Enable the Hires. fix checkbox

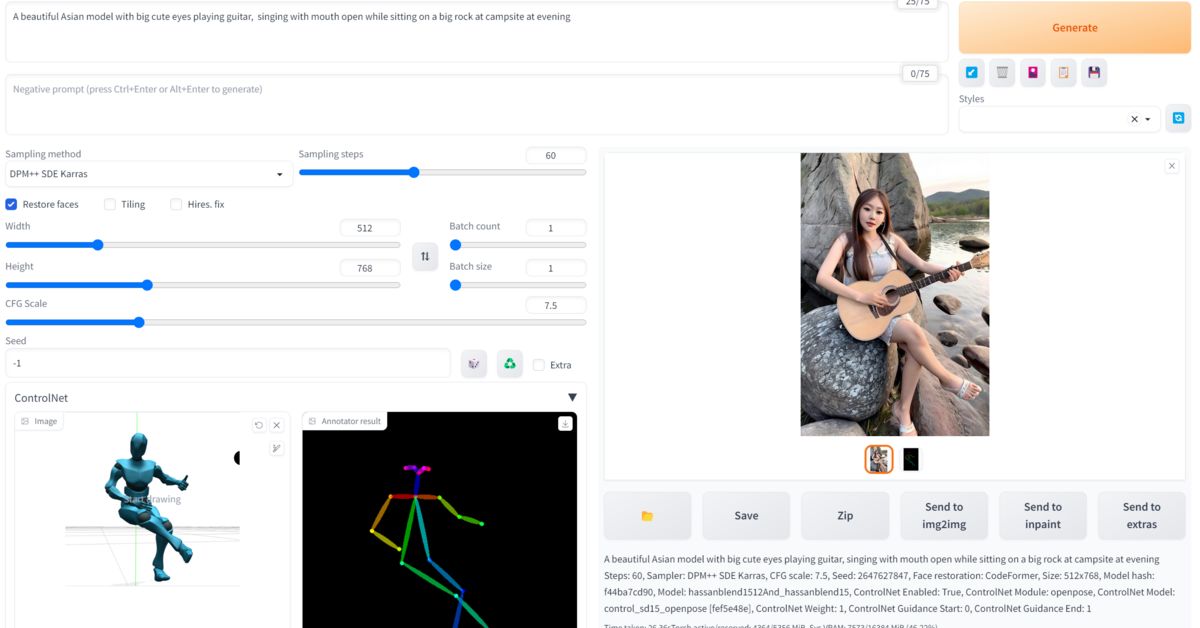(176, 204)
